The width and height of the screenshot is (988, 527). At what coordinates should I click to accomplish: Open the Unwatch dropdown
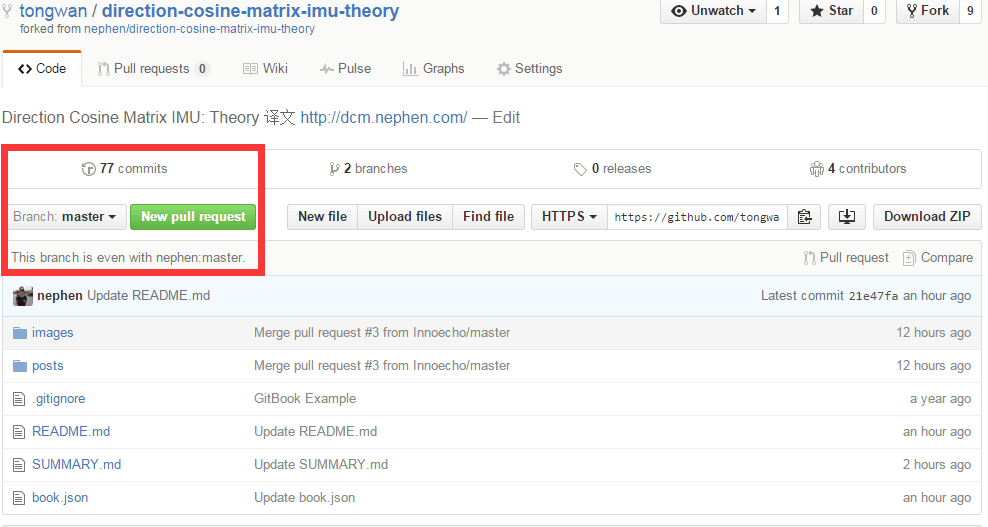point(713,11)
